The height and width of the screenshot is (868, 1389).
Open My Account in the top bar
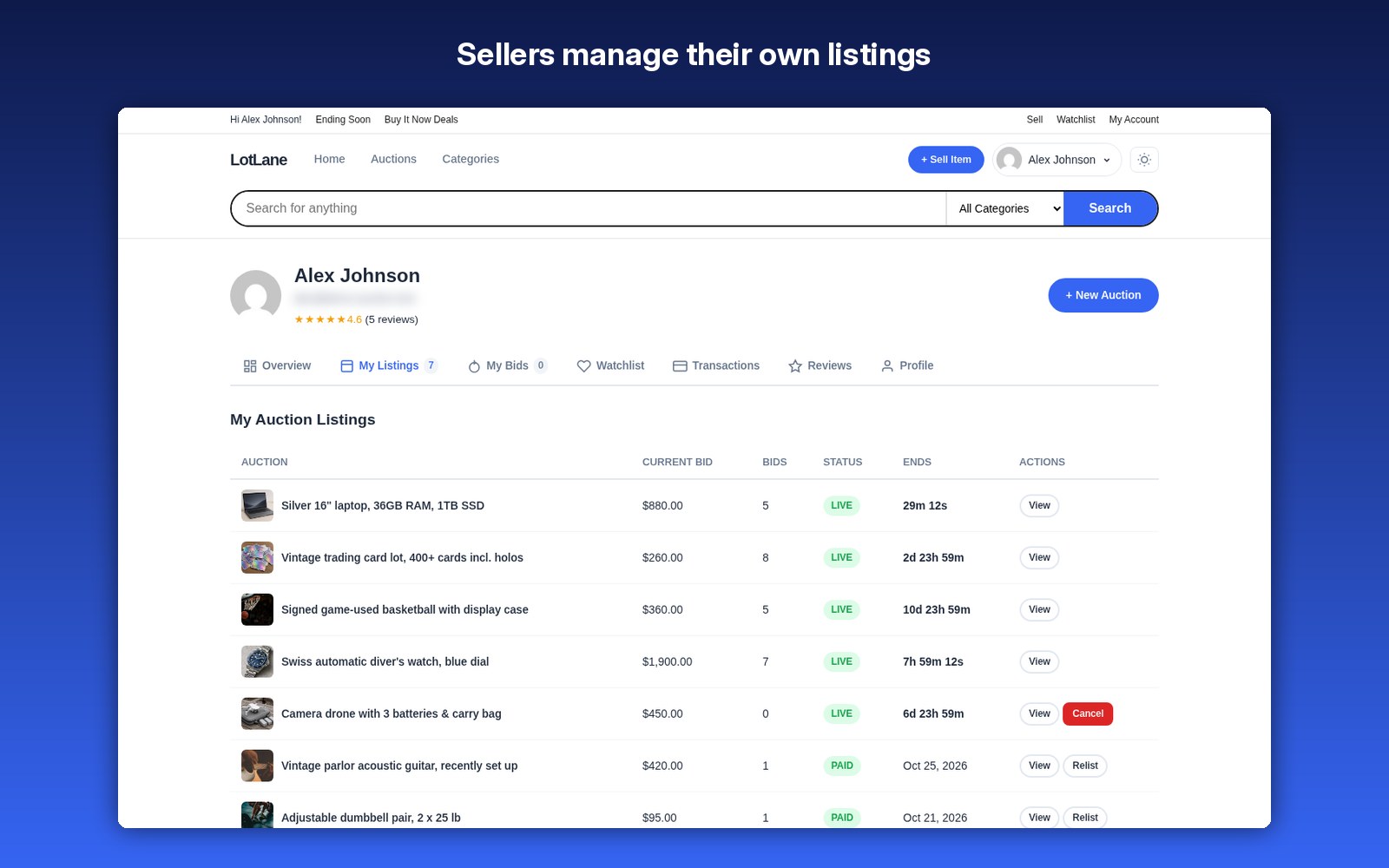pyautogui.click(x=1134, y=120)
